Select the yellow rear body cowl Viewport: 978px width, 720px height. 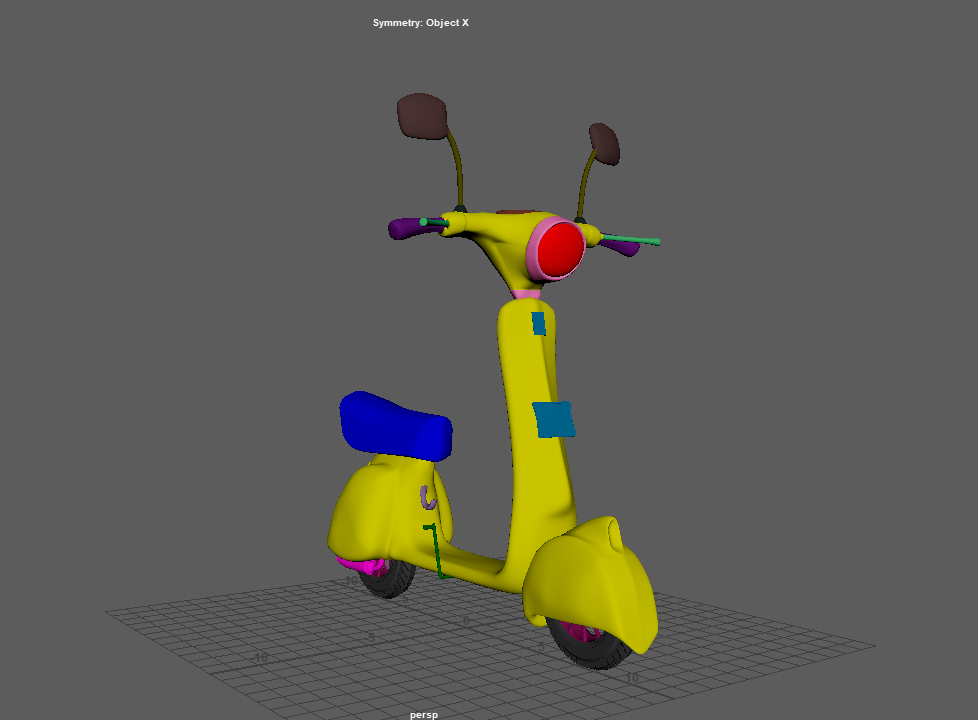[x=380, y=512]
